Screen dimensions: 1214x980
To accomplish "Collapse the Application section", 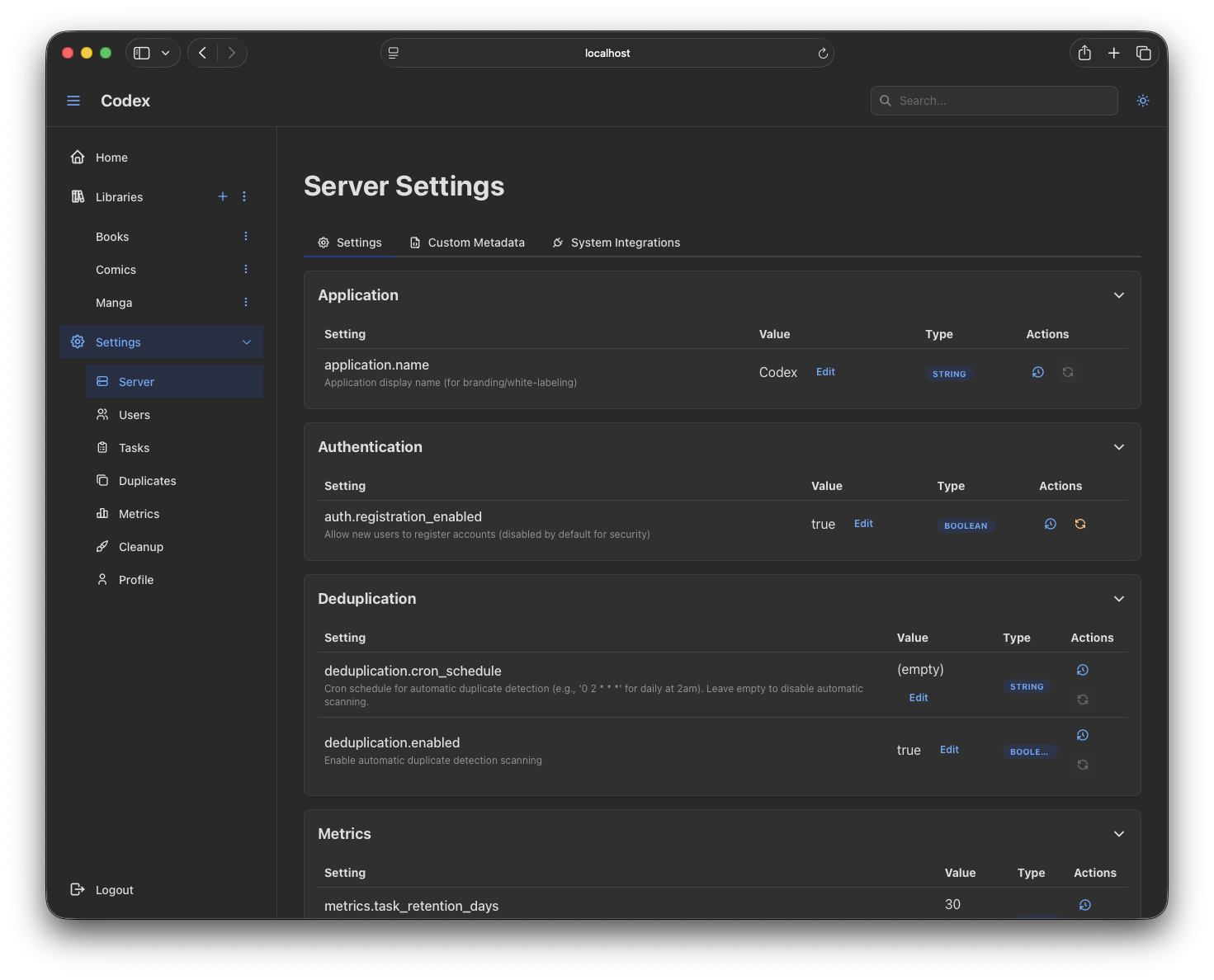I will [x=1119, y=294].
